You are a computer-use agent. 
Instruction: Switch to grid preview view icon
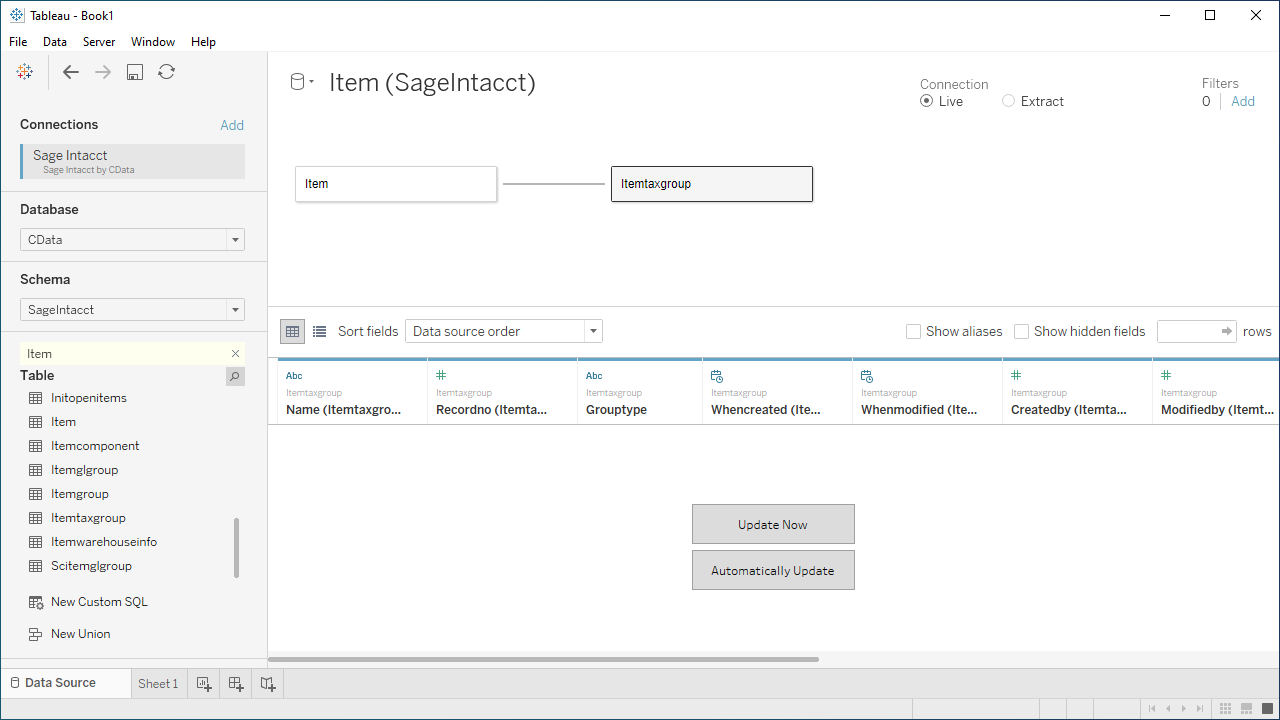point(293,332)
